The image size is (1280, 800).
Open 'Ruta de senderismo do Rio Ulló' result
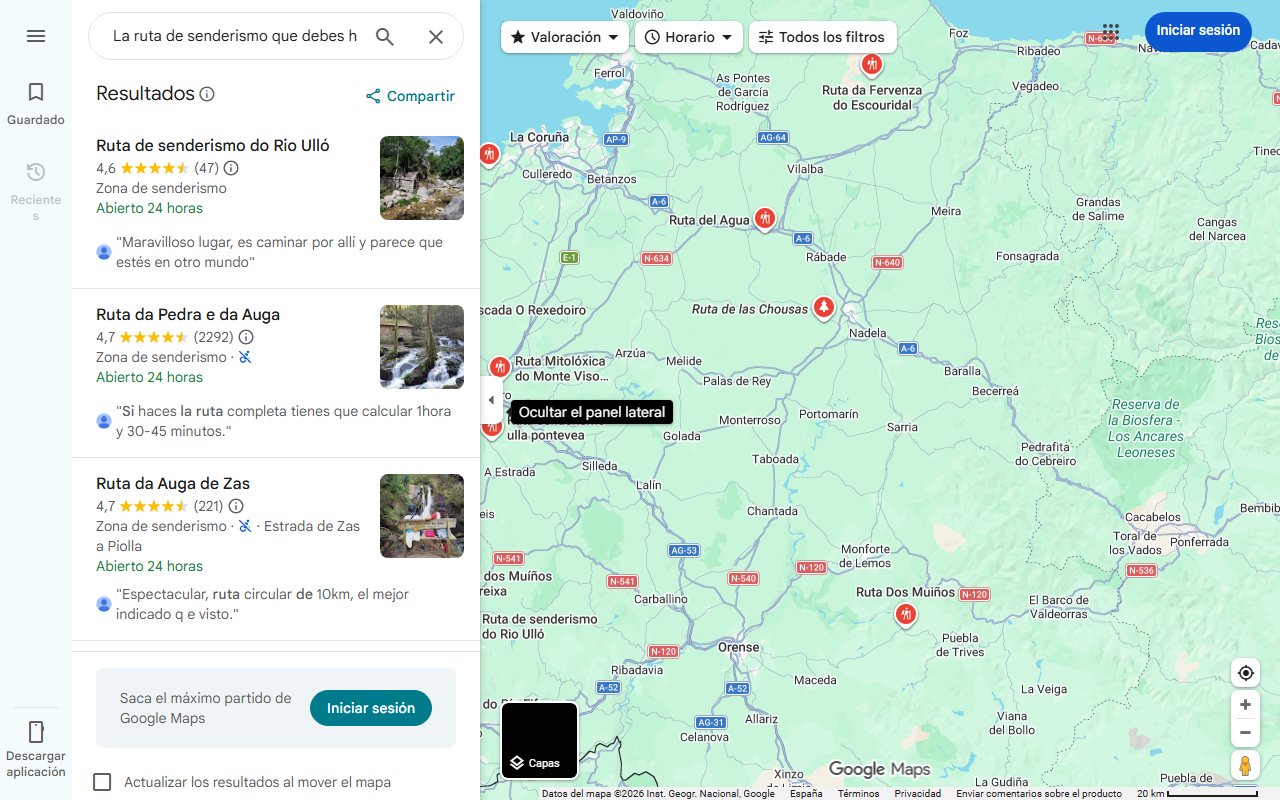212,145
